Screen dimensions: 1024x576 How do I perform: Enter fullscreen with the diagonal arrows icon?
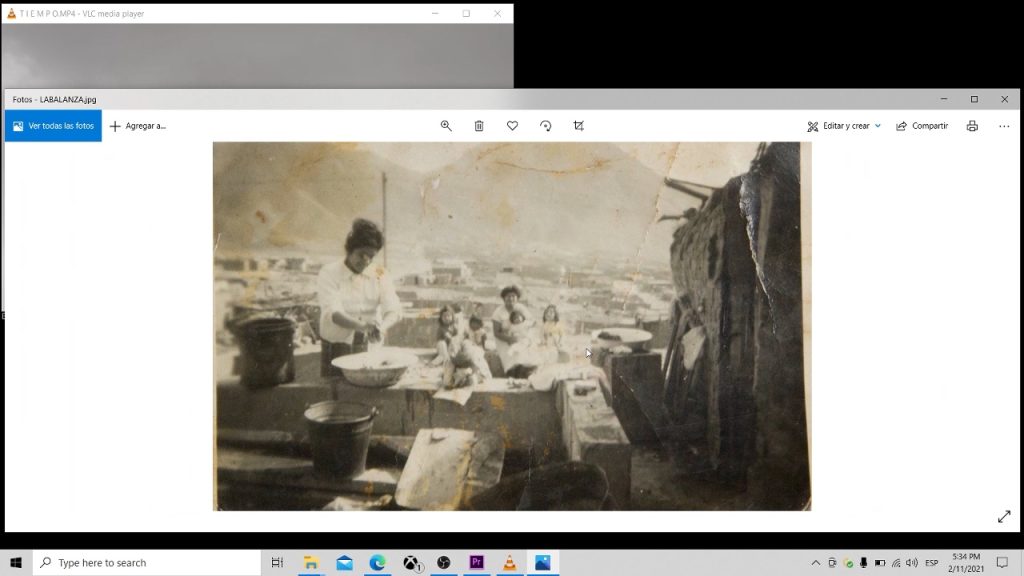pyautogui.click(x=1004, y=517)
